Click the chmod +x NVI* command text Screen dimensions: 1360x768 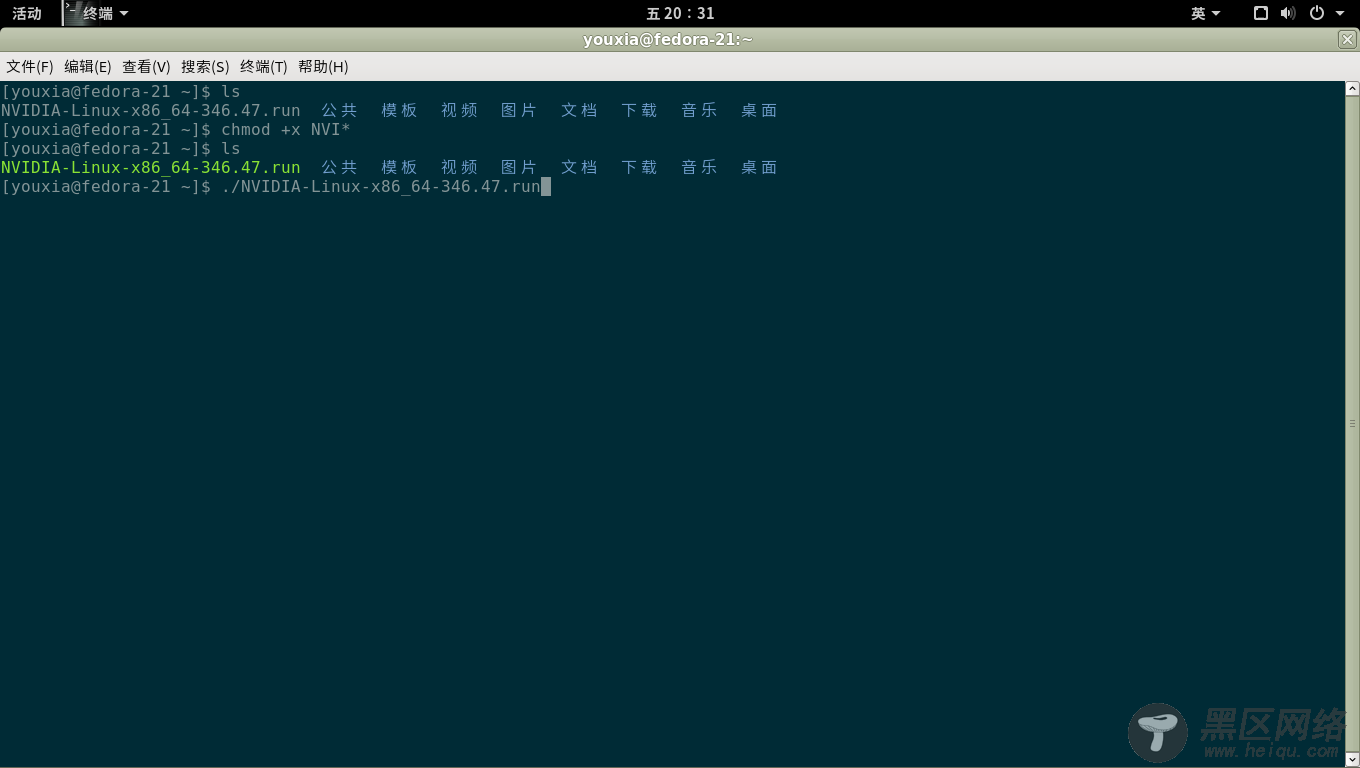[286, 129]
